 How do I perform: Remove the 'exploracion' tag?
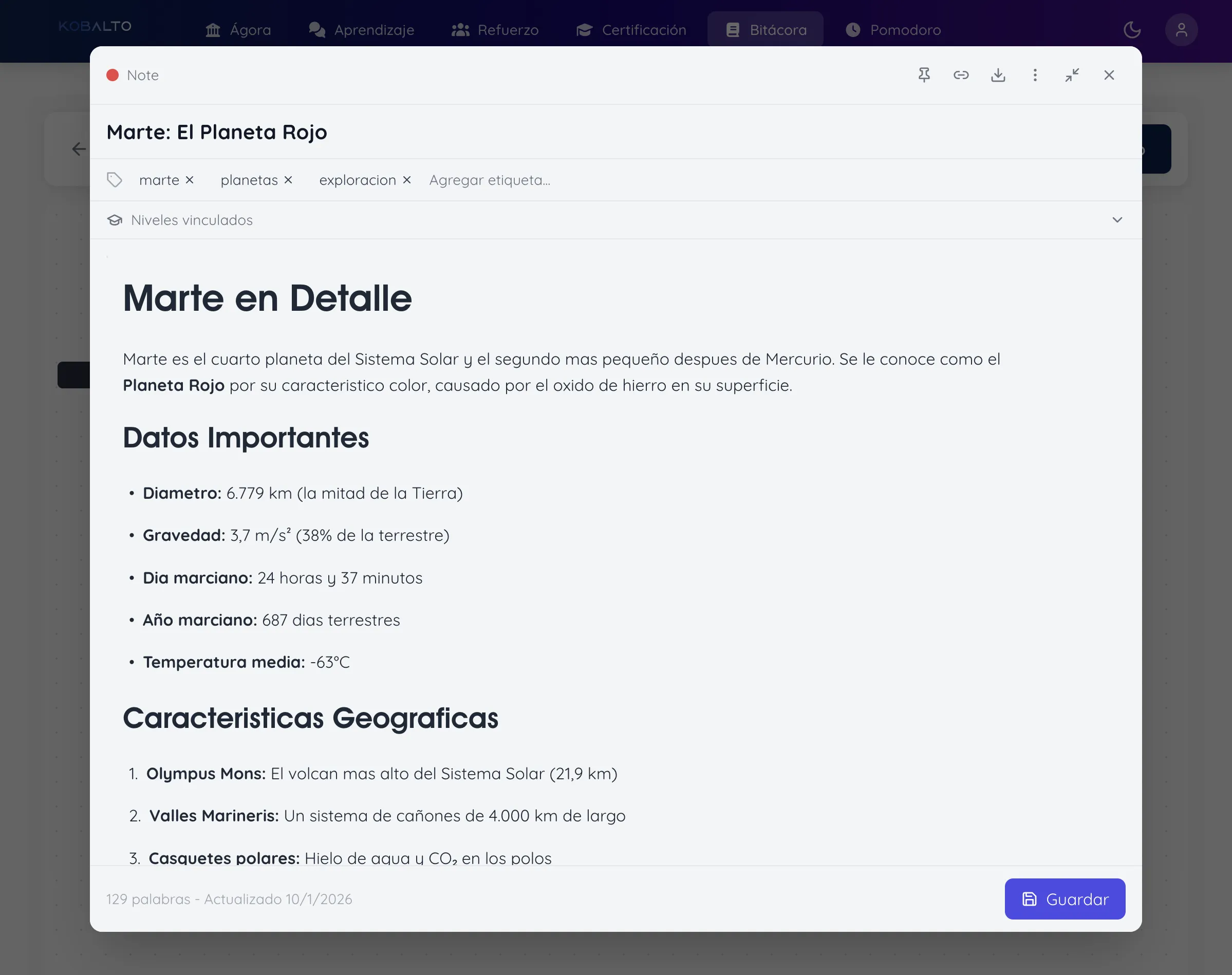pyautogui.click(x=406, y=180)
